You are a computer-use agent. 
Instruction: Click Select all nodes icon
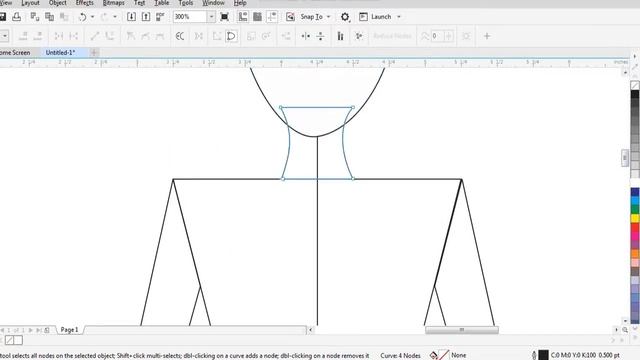(x=359, y=36)
